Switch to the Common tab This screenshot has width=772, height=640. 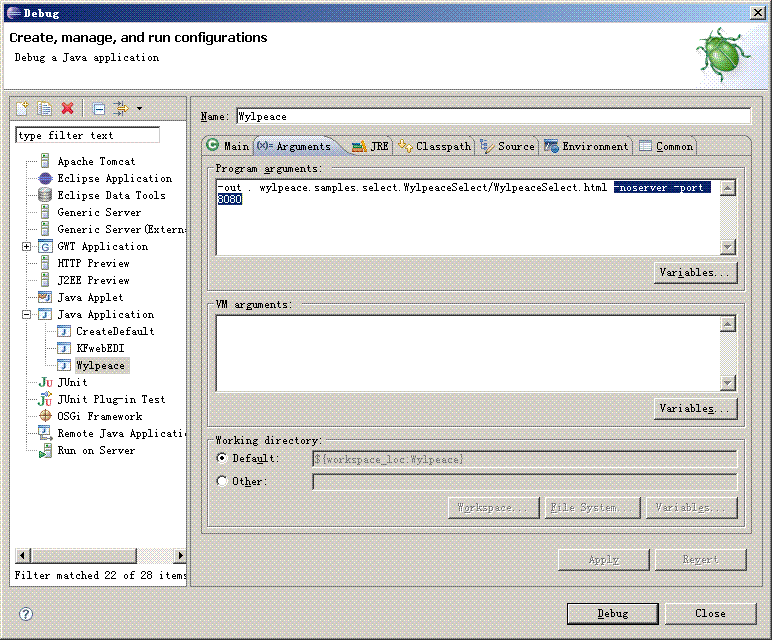point(666,146)
